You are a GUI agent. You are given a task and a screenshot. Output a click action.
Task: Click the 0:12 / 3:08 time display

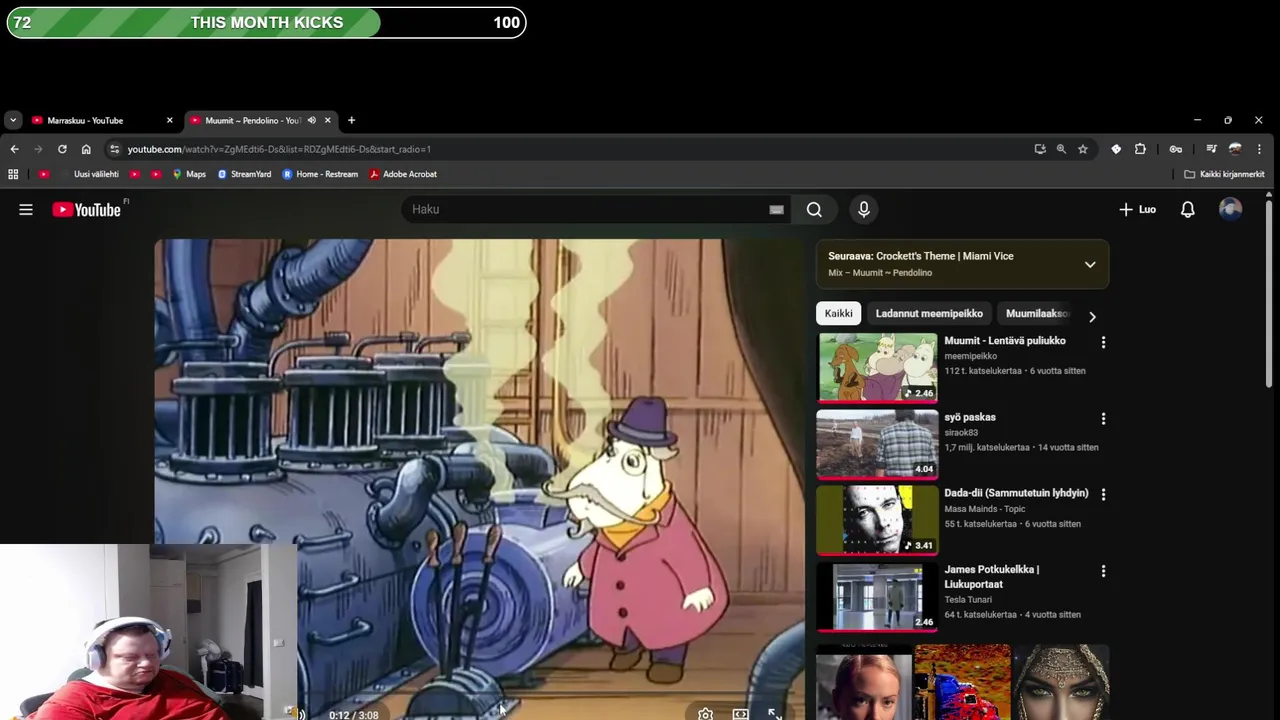[x=354, y=715]
